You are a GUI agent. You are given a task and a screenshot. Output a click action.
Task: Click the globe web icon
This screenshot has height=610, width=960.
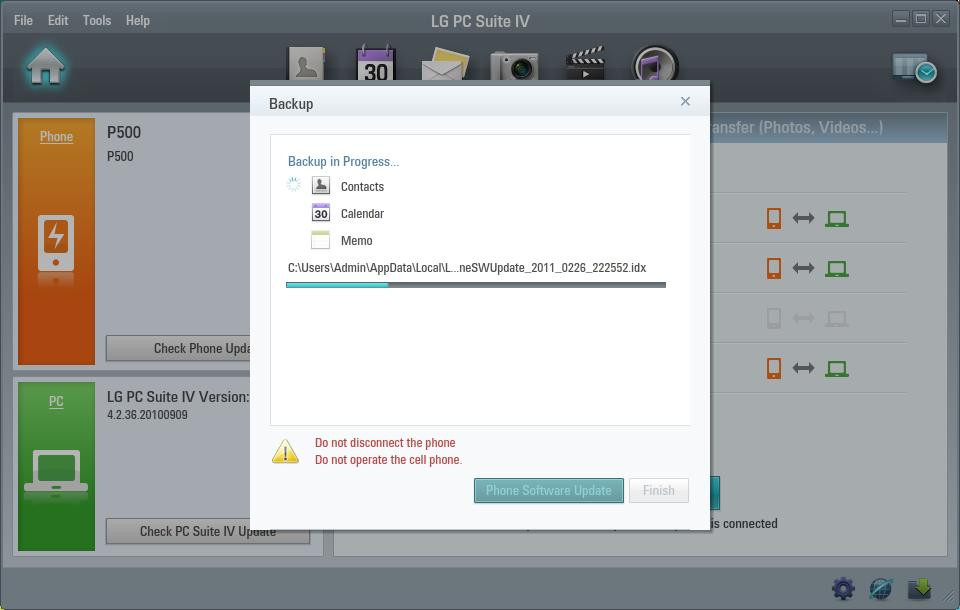click(880, 589)
